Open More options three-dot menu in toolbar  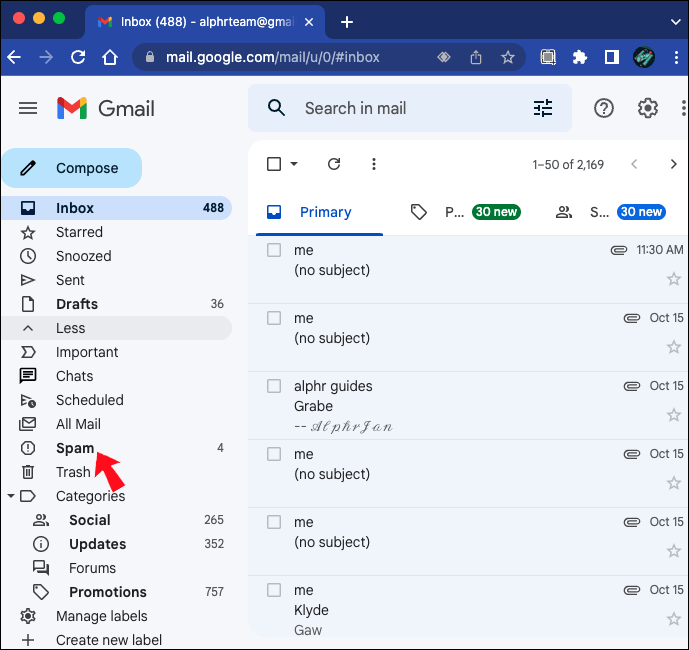(374, 164)
